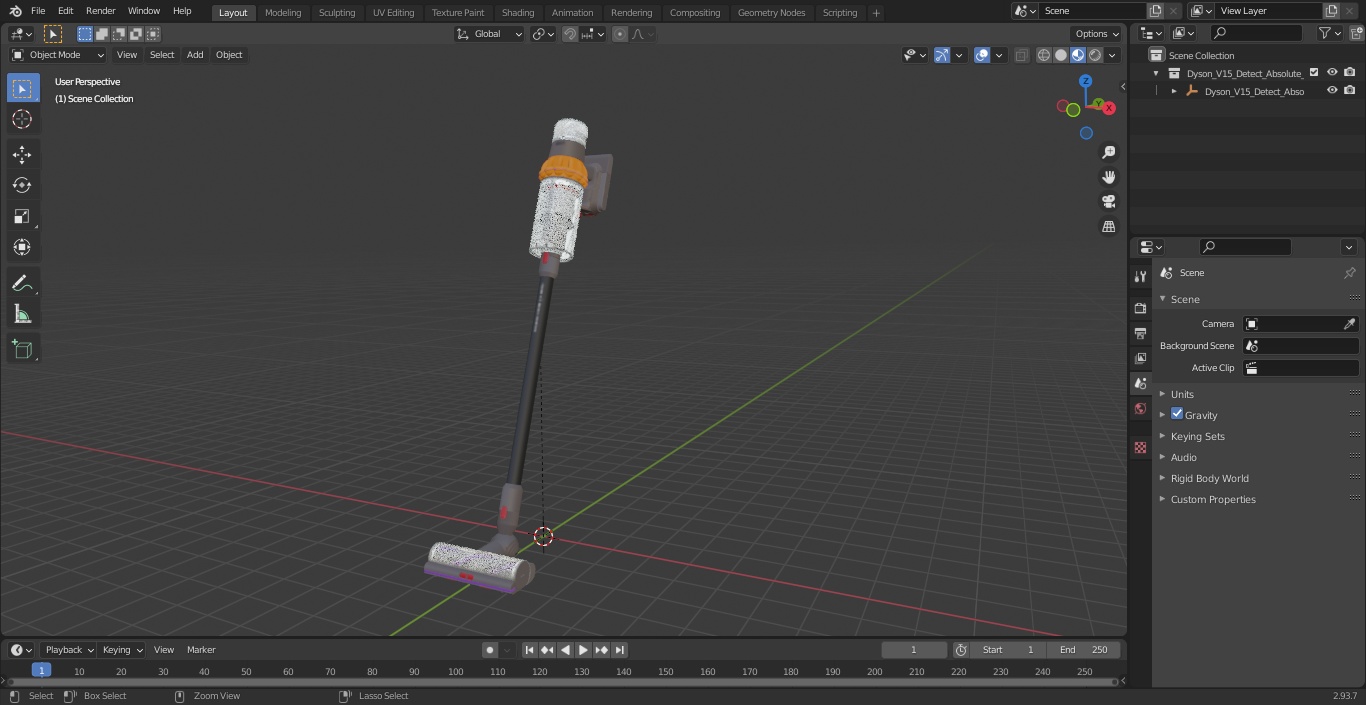Click the current frame number field
Image resolution: width=1366 pixels, height=705 pixels.
click(x=914, y=650)
